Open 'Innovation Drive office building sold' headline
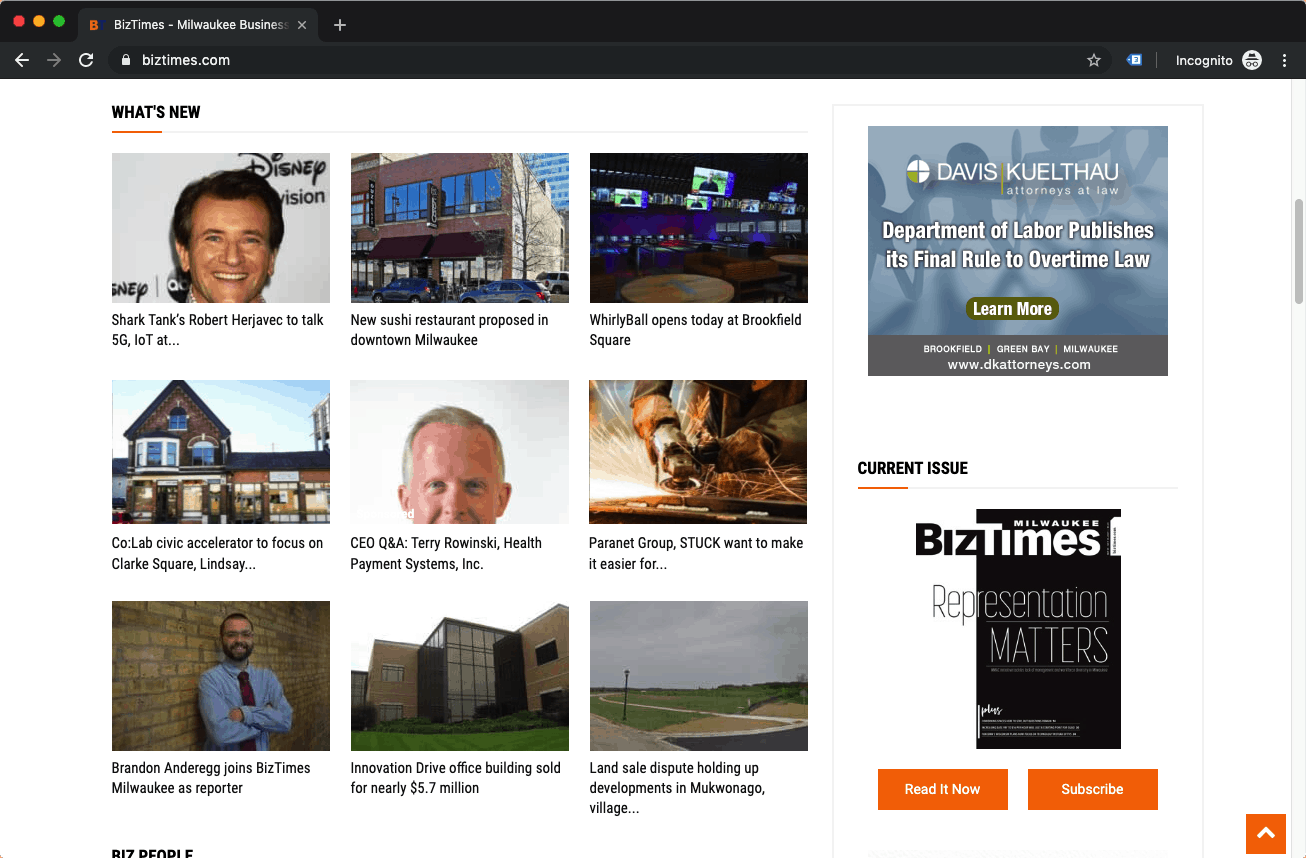The height and width of the screenshot is (858, 1306). [456, 778]
